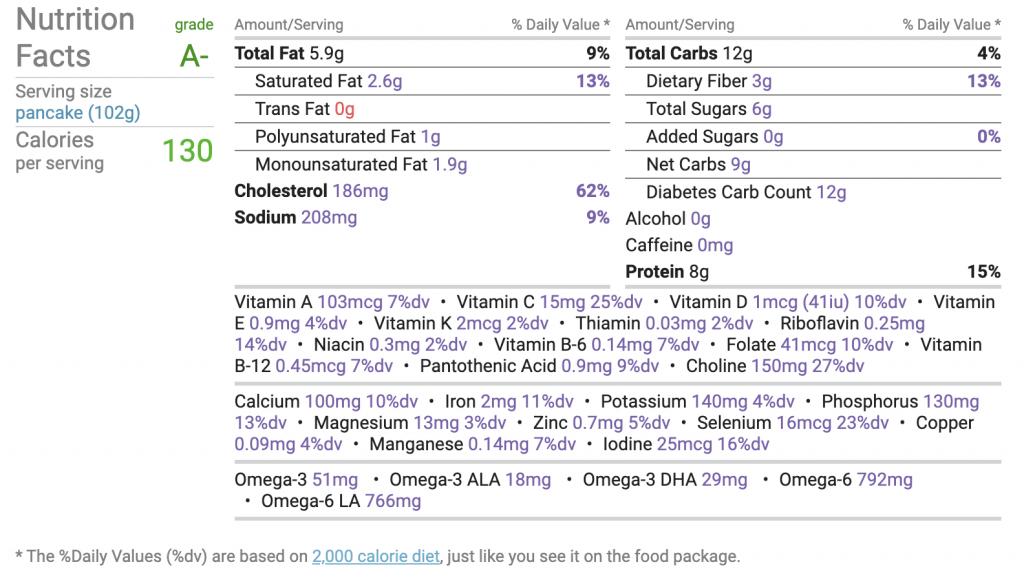Click the Diabetes Carb Count 12g value

(831, 192)
